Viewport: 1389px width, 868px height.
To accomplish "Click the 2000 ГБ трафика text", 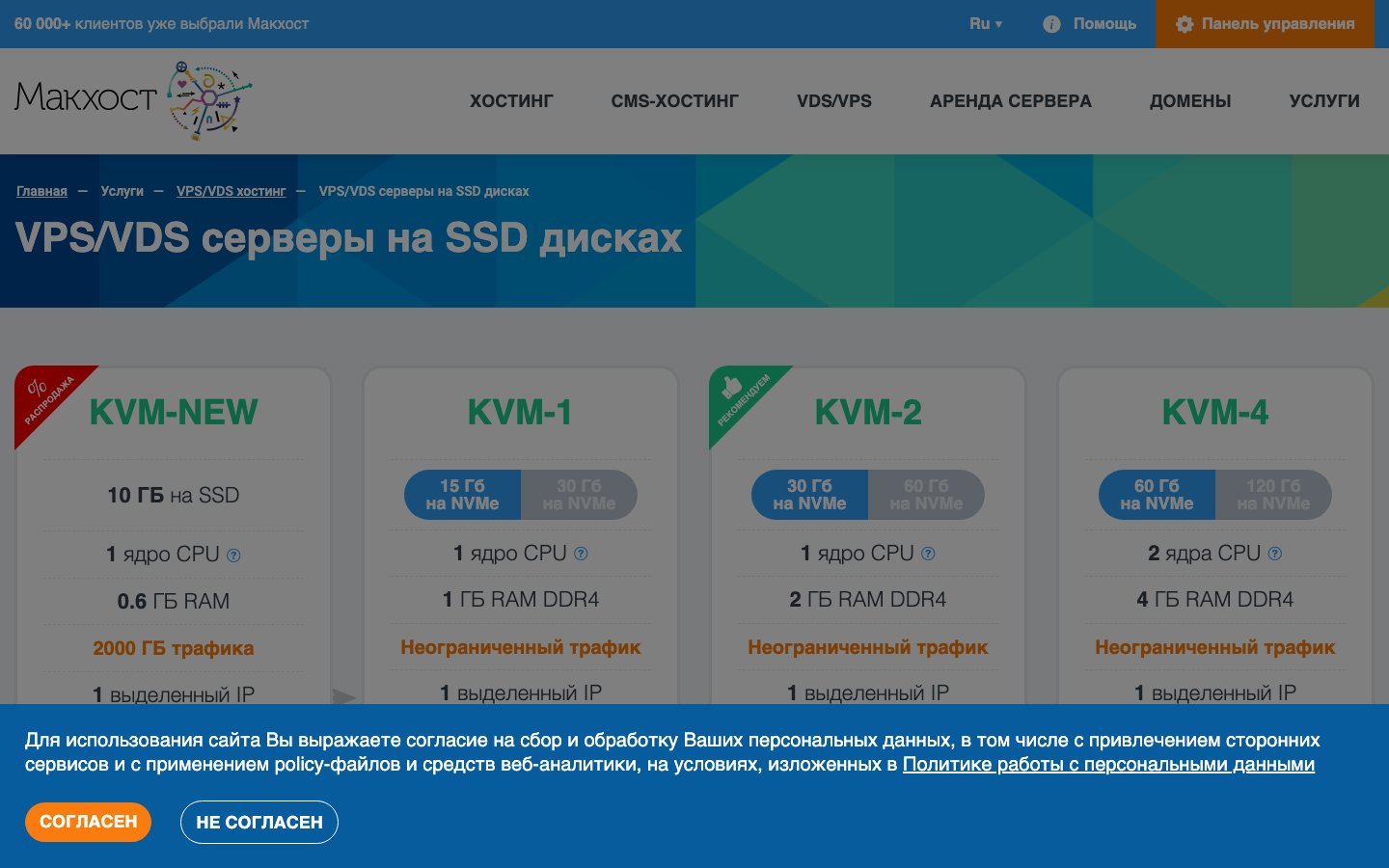I will (174, 648).
